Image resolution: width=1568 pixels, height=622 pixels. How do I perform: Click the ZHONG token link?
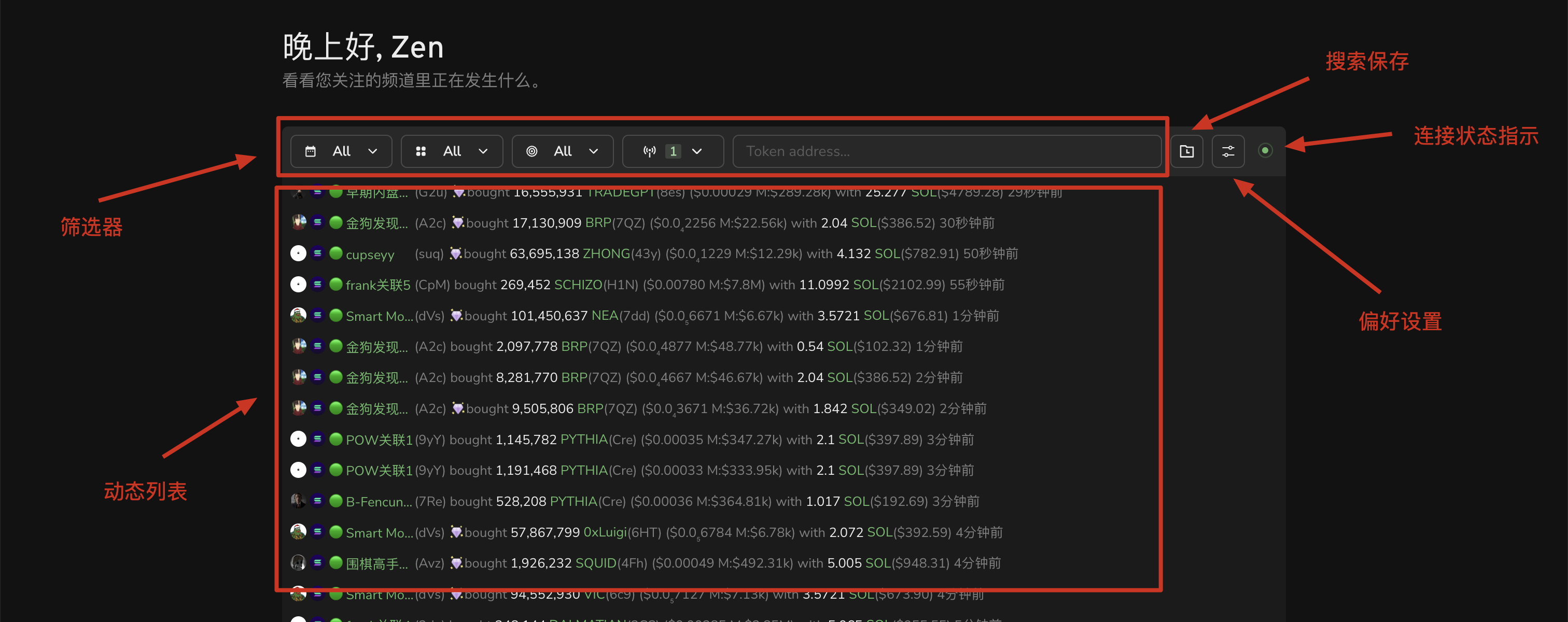(606, 253)
